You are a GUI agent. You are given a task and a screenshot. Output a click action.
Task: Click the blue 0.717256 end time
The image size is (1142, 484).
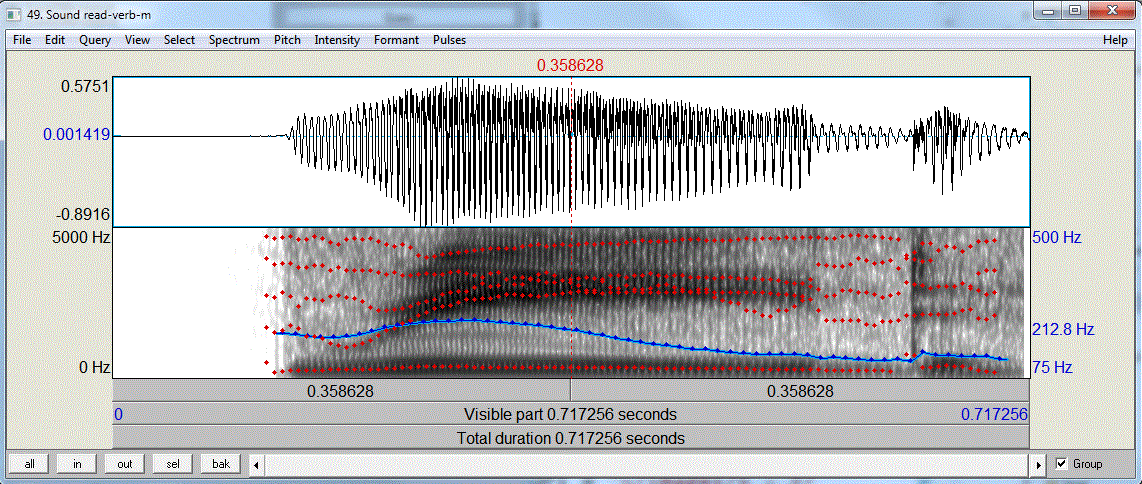994,415
